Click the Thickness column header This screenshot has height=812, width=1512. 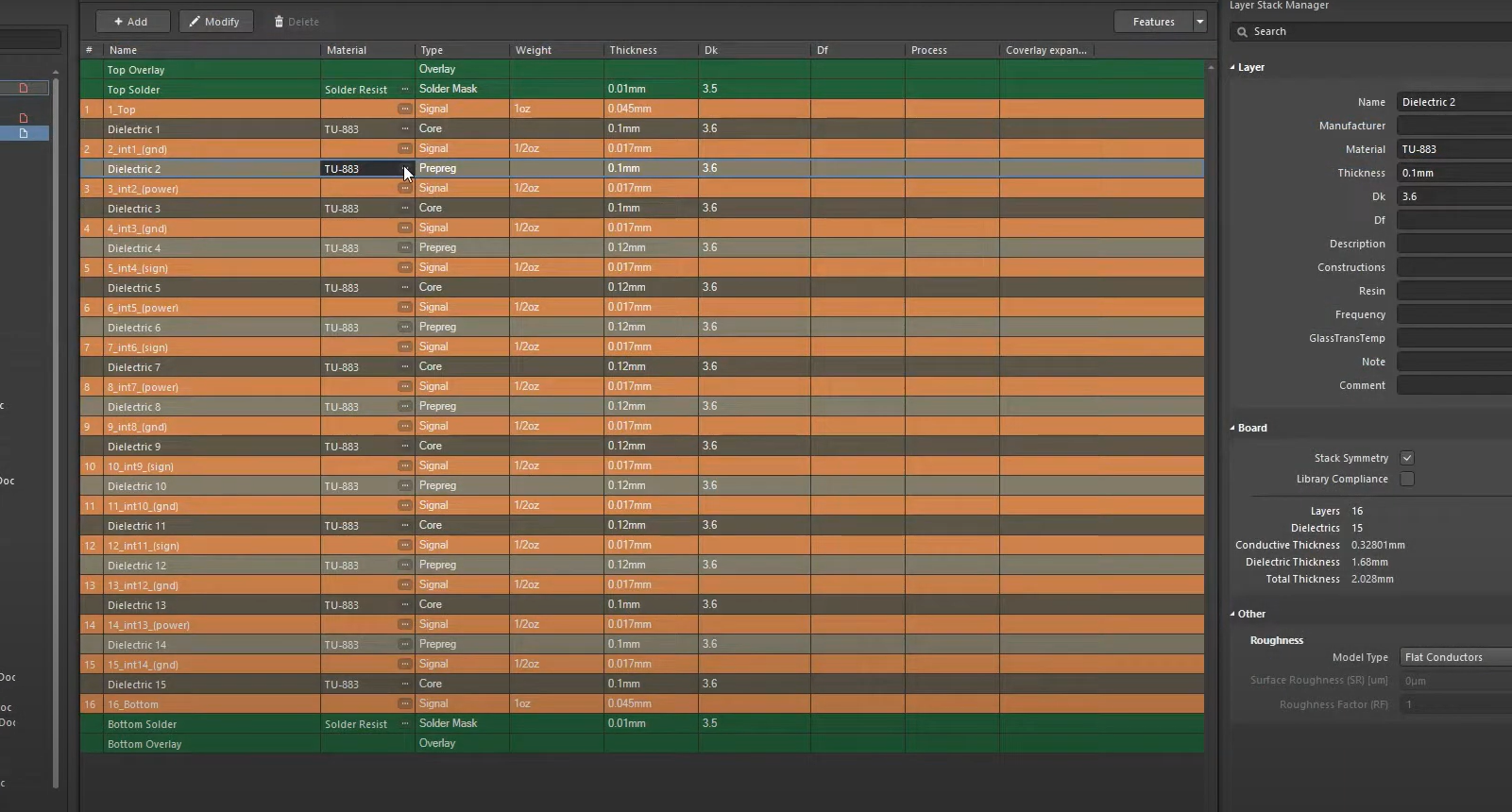click(633, 50)
